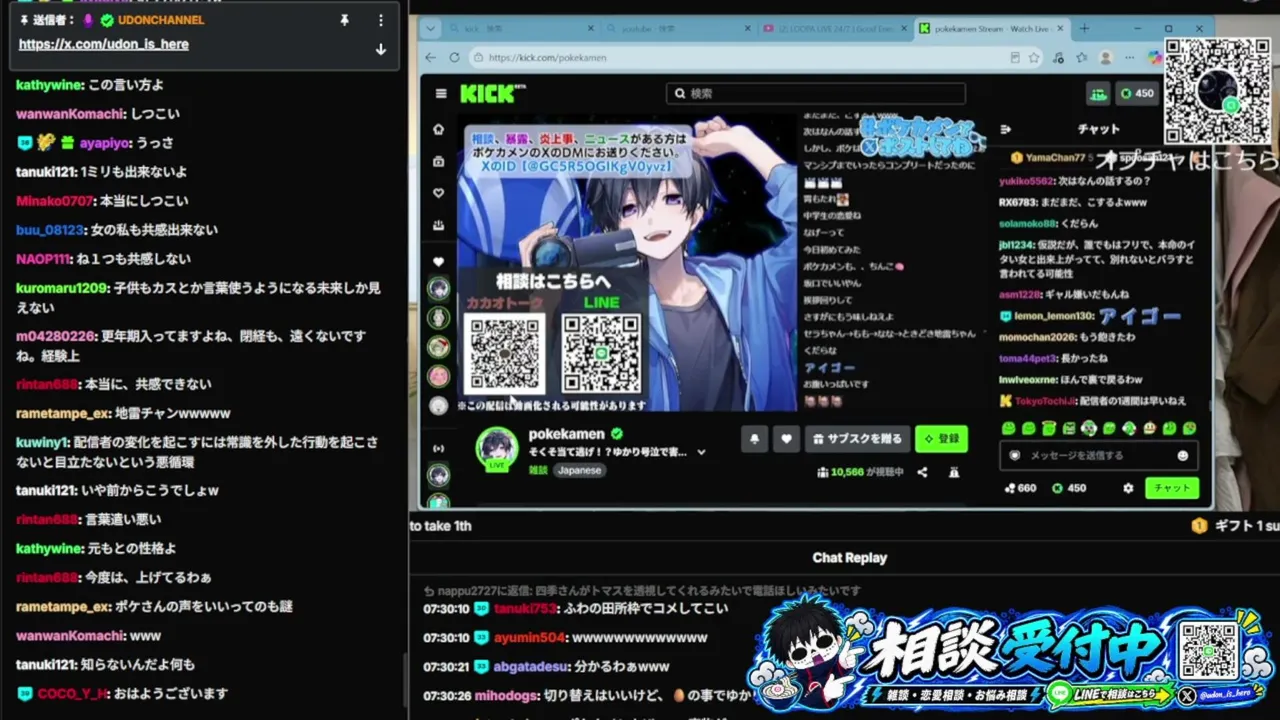This screenshot has height=720, width=1280.
Task: Click username lemon_lemon130 in Kick chat
Action: coord(1053,316)
